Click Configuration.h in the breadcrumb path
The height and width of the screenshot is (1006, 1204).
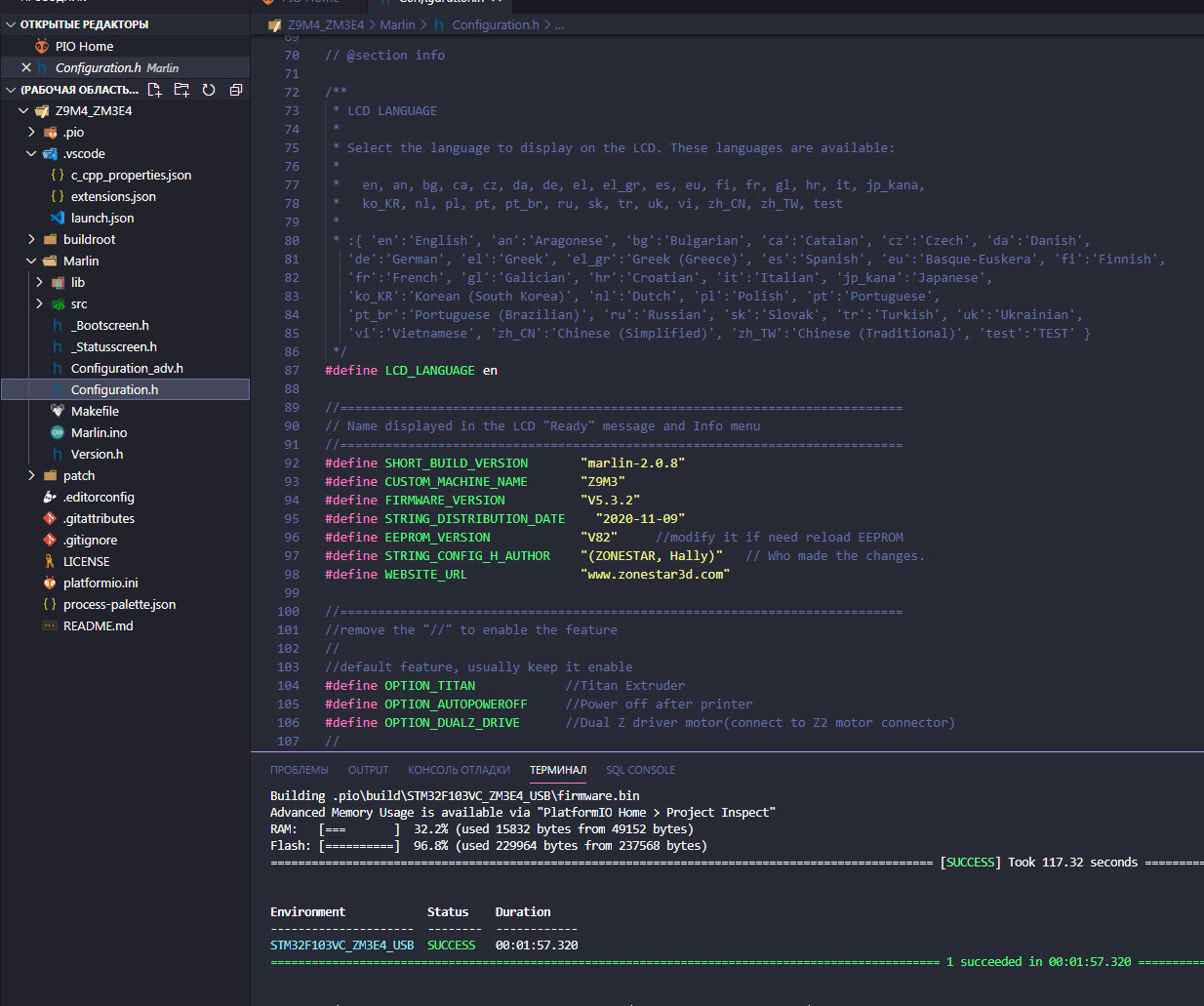(495, 24)
